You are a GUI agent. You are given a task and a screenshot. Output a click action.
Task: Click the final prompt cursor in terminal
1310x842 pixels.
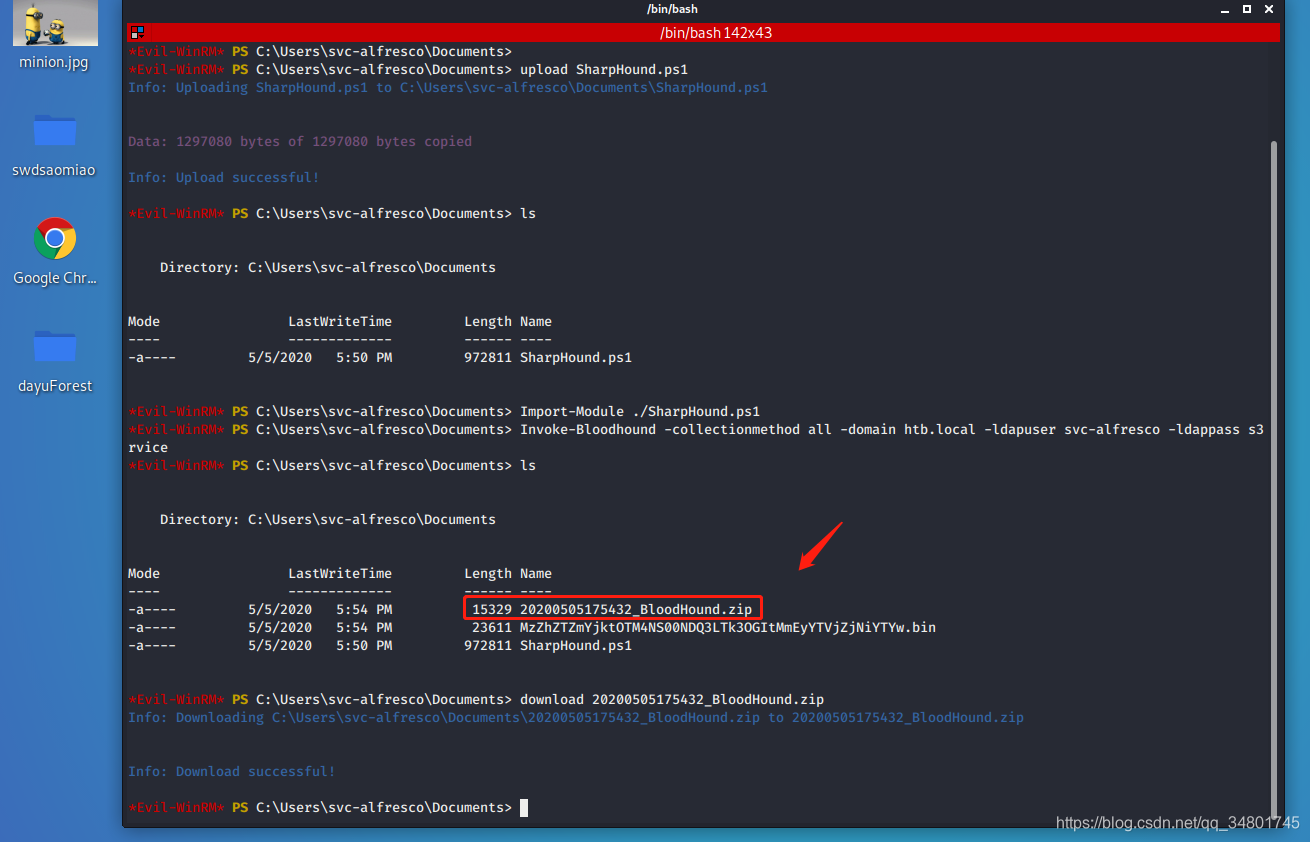click(524, 808)
